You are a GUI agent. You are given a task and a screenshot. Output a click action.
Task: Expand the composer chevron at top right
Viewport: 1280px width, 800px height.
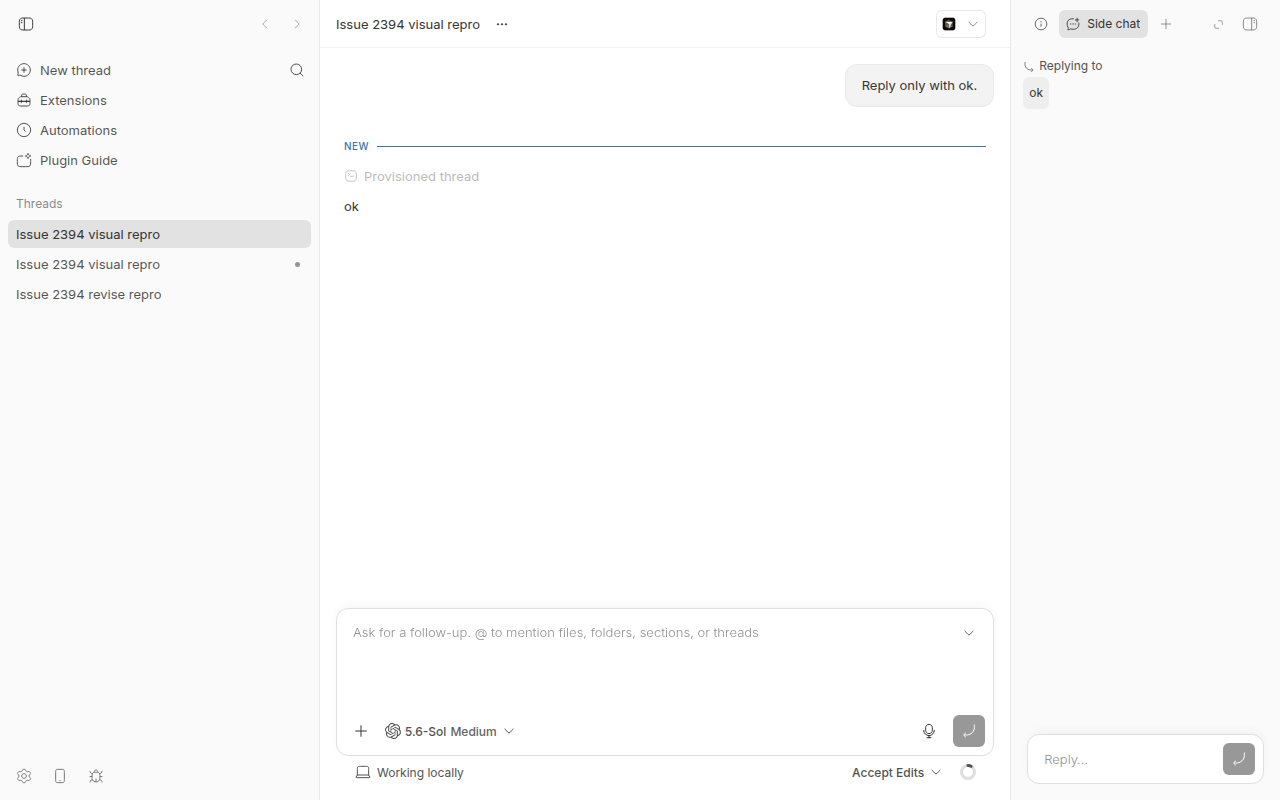click(969, 633)
